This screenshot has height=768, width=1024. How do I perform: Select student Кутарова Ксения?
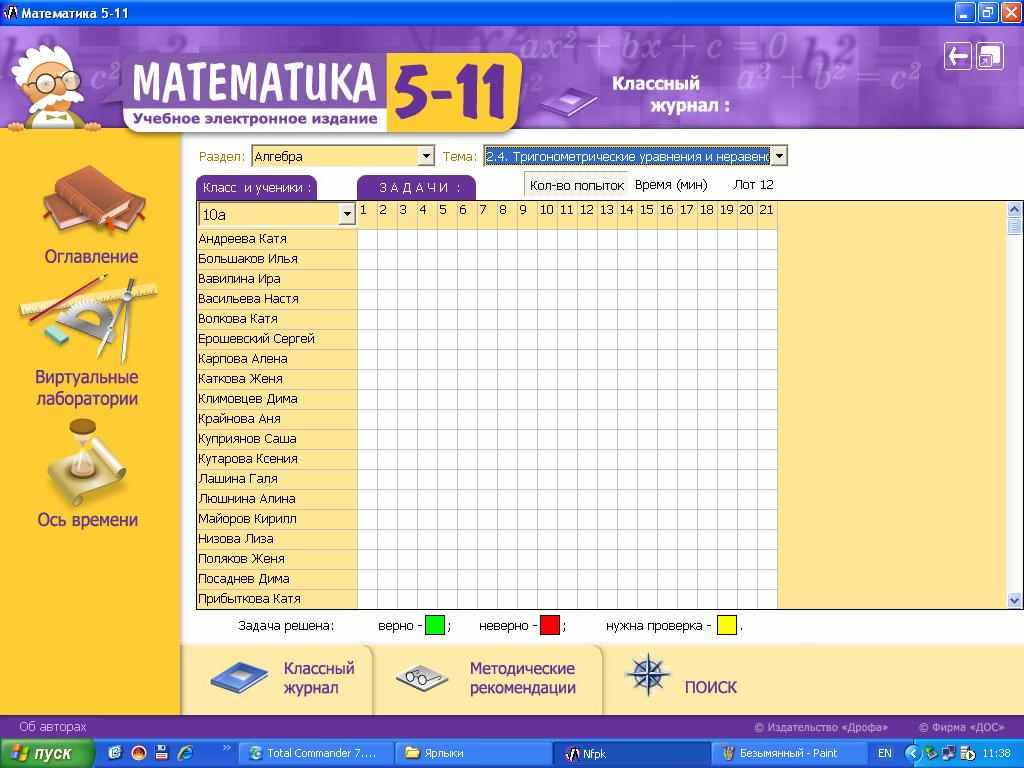click(277, 458)
